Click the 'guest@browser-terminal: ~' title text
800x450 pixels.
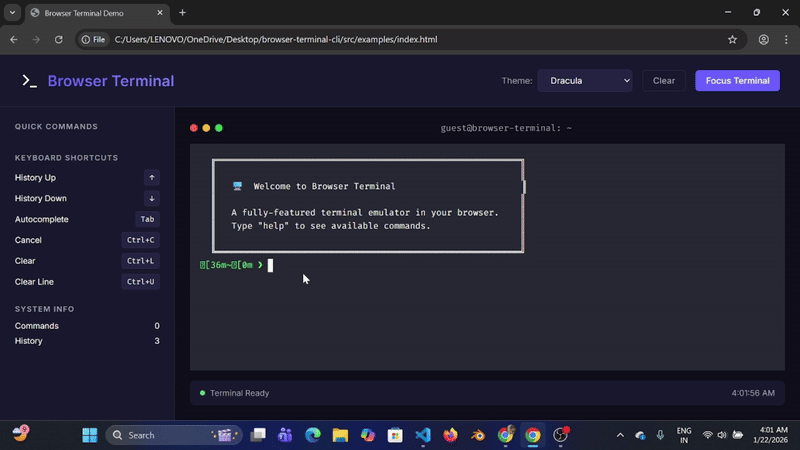click(x=506, y=128)
